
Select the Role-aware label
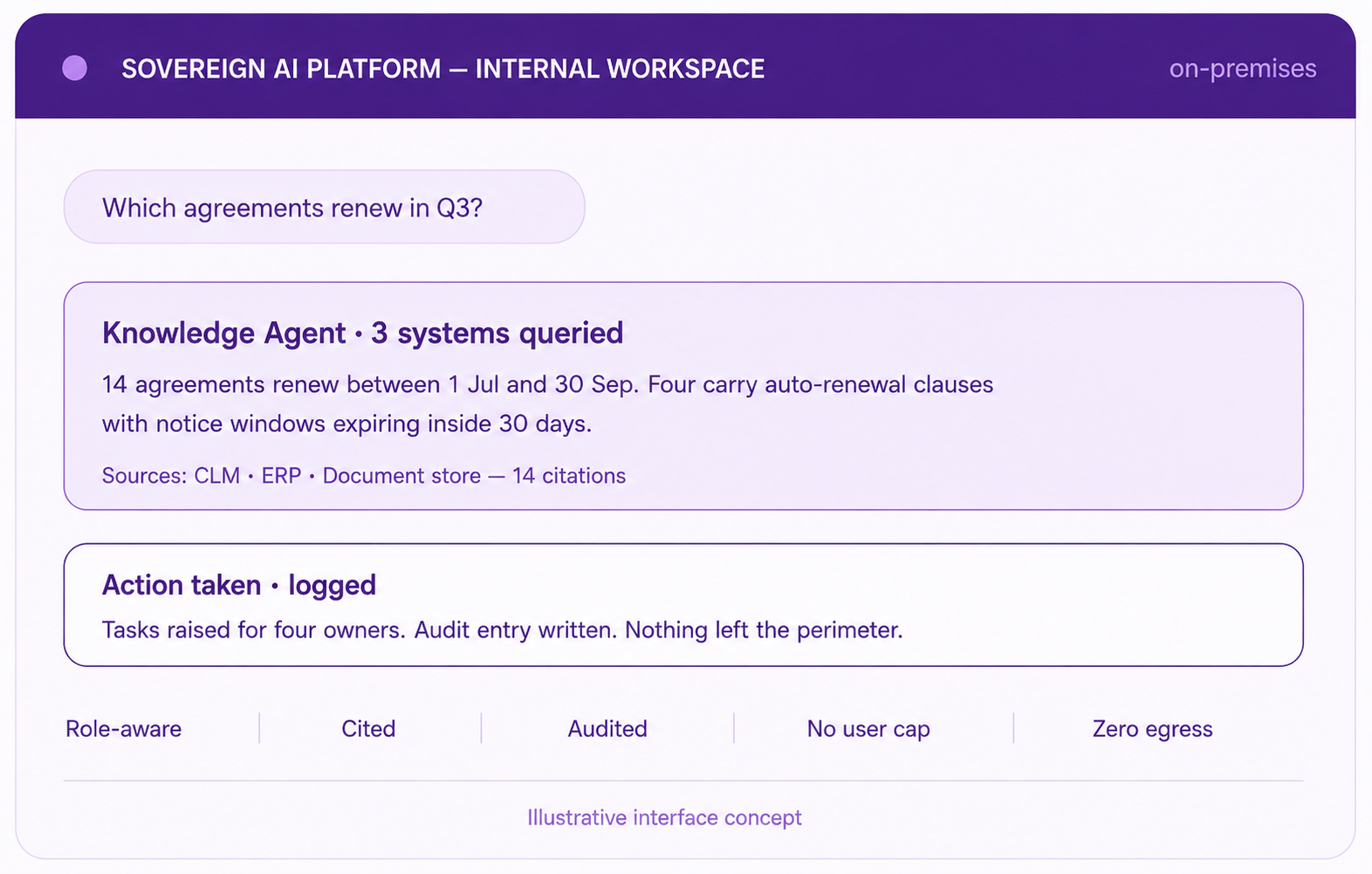tap(124, 729)
